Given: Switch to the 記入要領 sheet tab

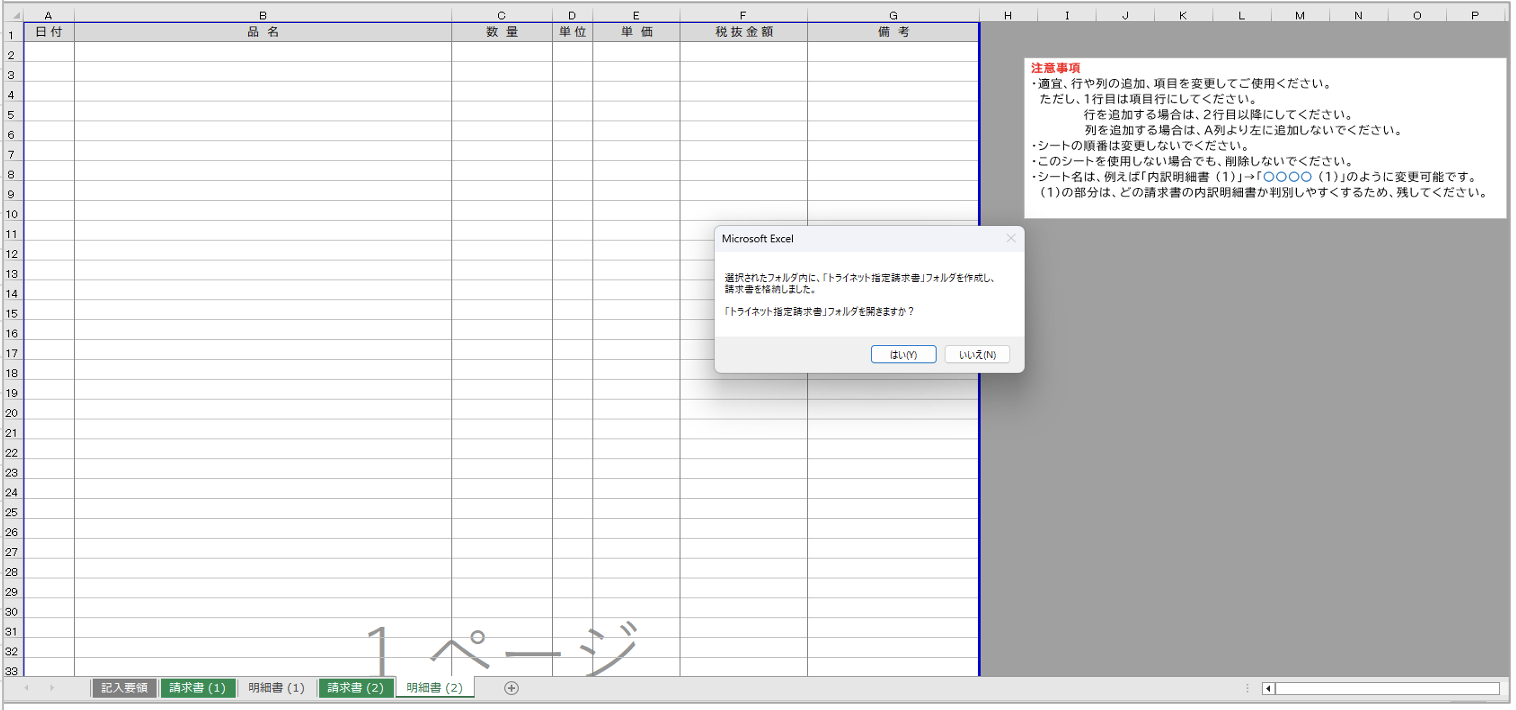Looking at the screenshot, I should coord(125,688).
